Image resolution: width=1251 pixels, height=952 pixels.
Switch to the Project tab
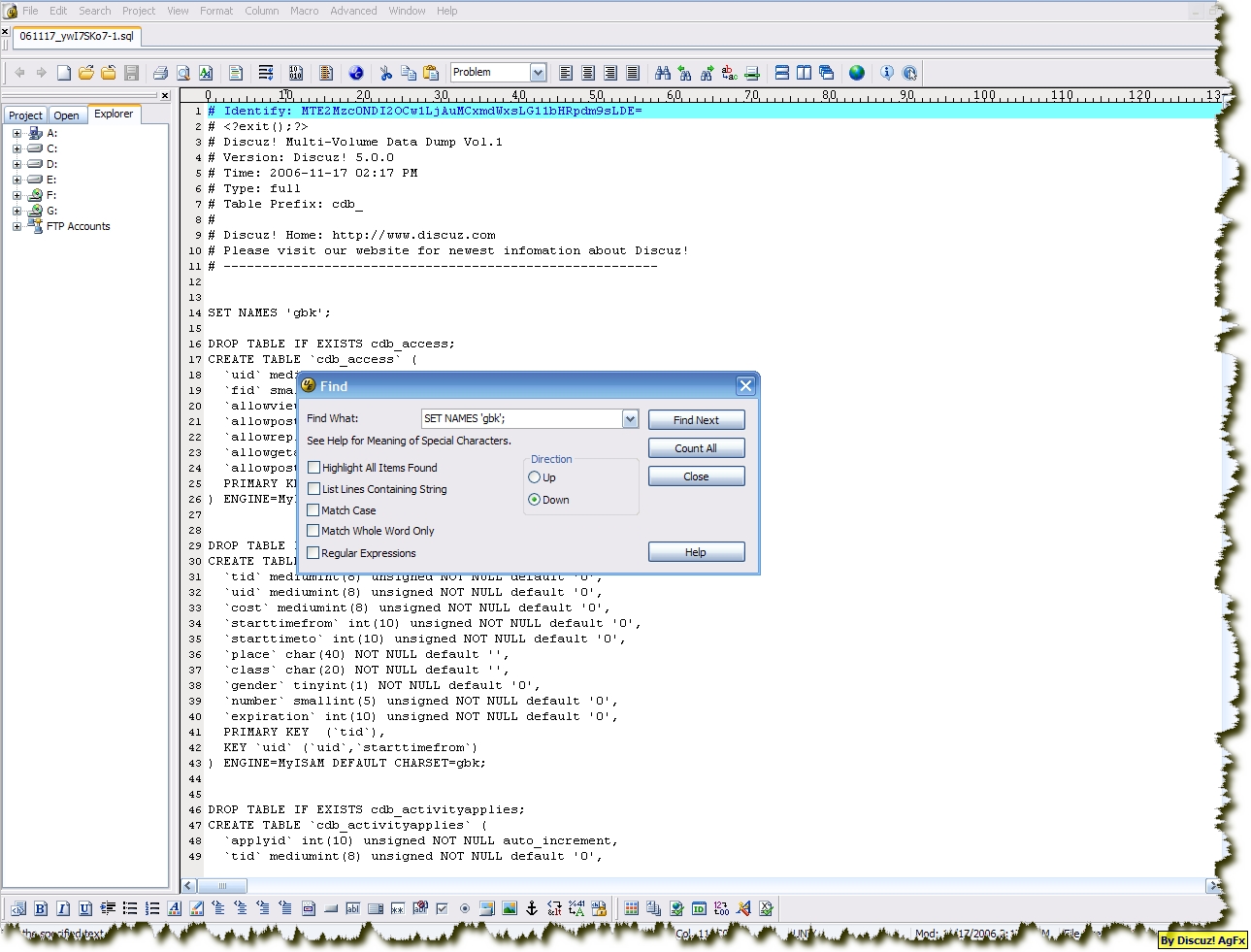click(x=25, y=115)
